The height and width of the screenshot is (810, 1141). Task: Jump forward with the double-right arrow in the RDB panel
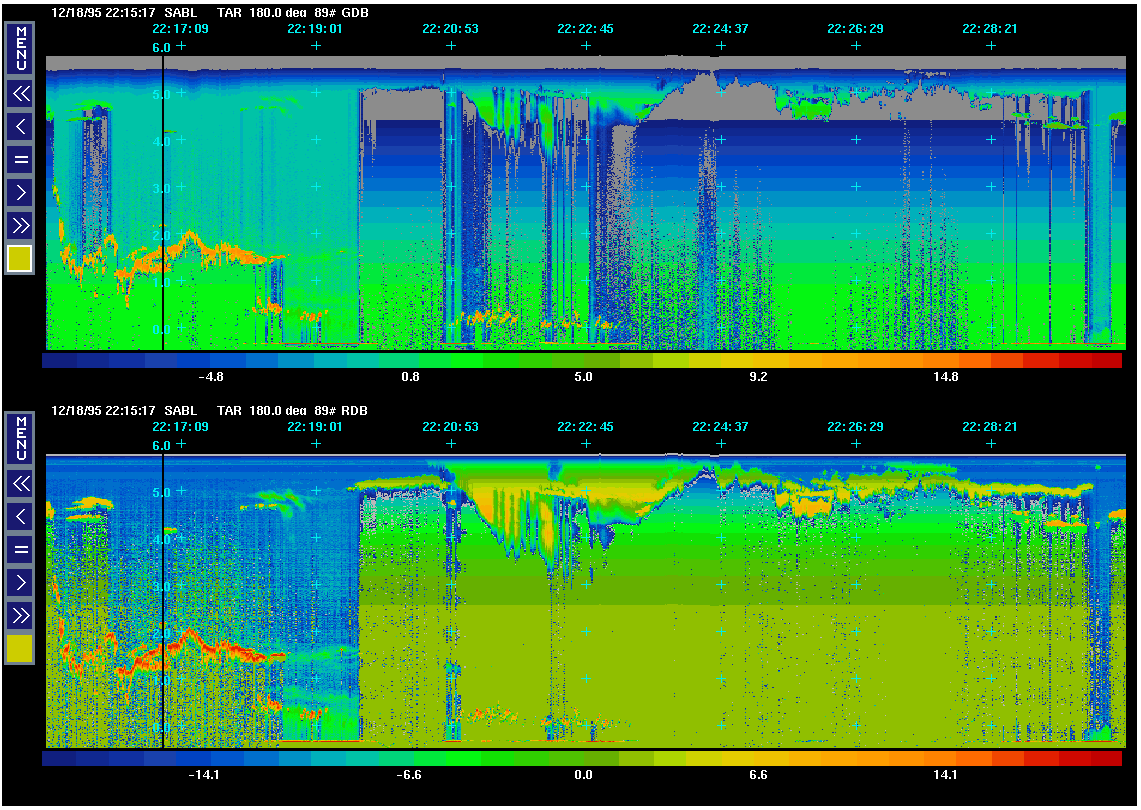pos(20,614)
